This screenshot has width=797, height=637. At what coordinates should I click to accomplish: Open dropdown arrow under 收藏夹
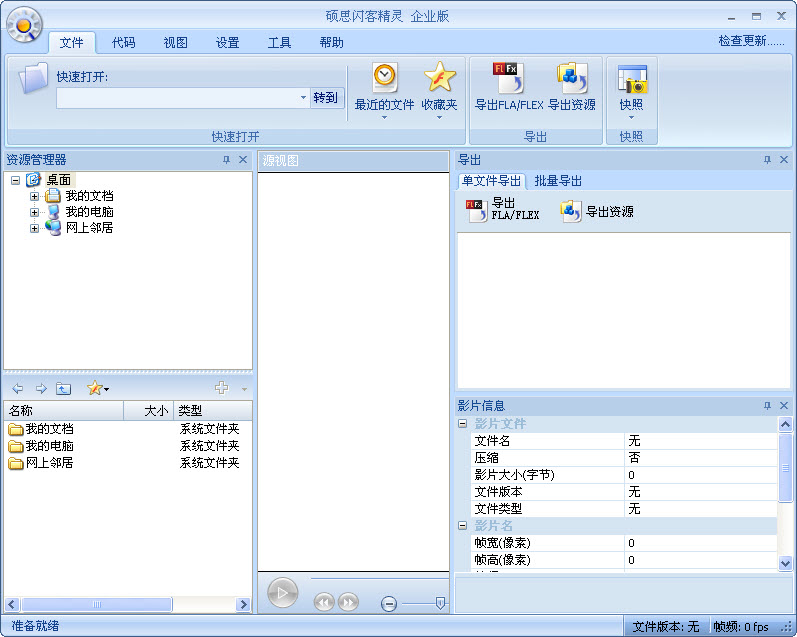440,117
